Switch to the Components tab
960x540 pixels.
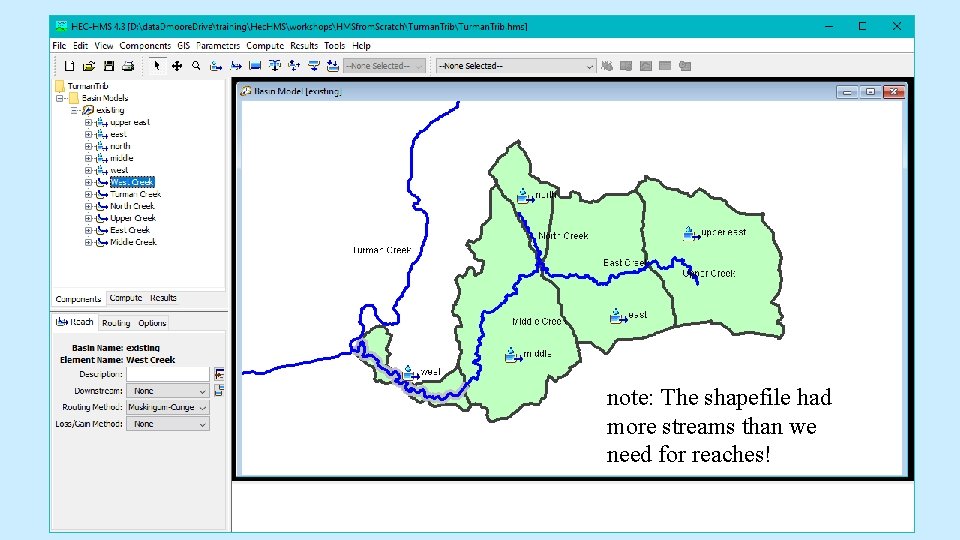click(x=78, y=299)
